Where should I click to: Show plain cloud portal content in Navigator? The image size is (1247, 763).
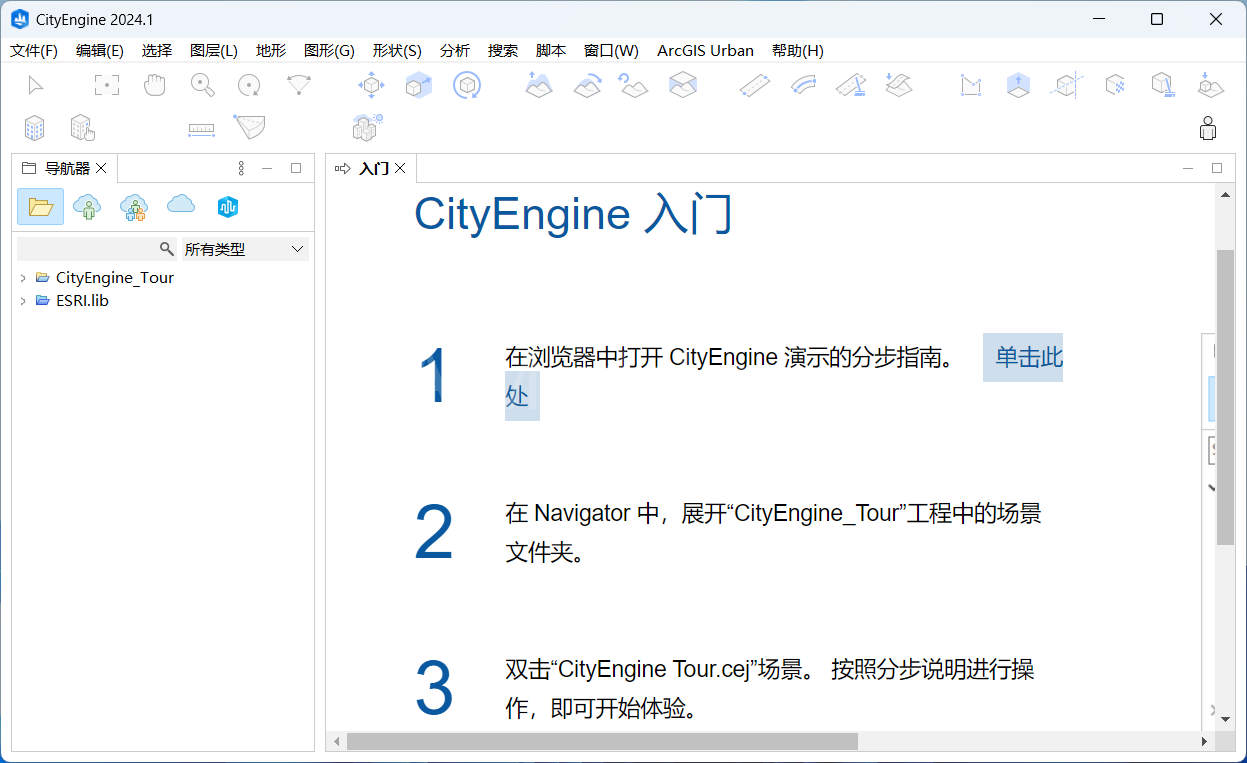[181, 205]
